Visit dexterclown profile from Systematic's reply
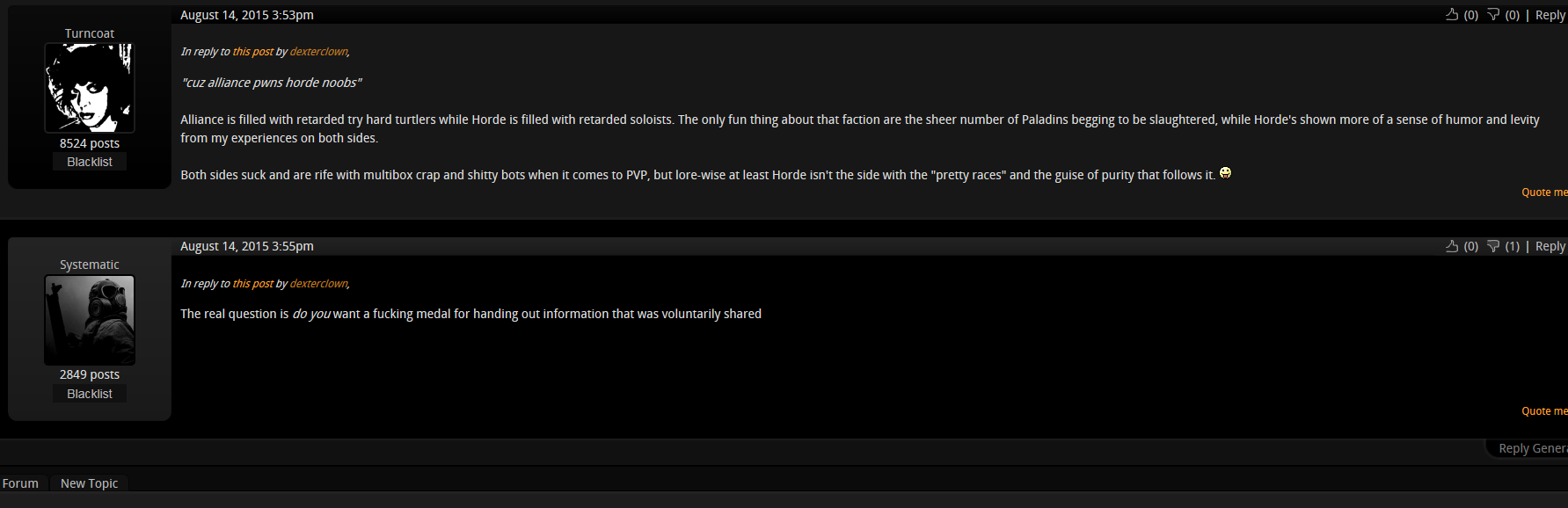Viewport: 1568px width, 508px height. (318, 284)
